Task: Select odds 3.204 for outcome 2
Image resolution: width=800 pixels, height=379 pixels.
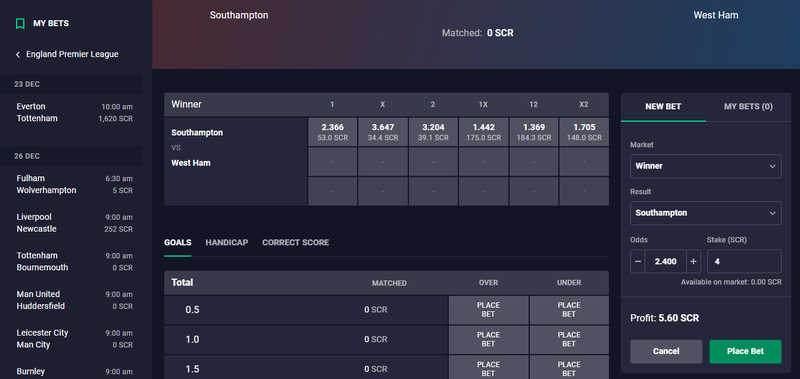Action: pyautogui.click(x=433, y=132)
